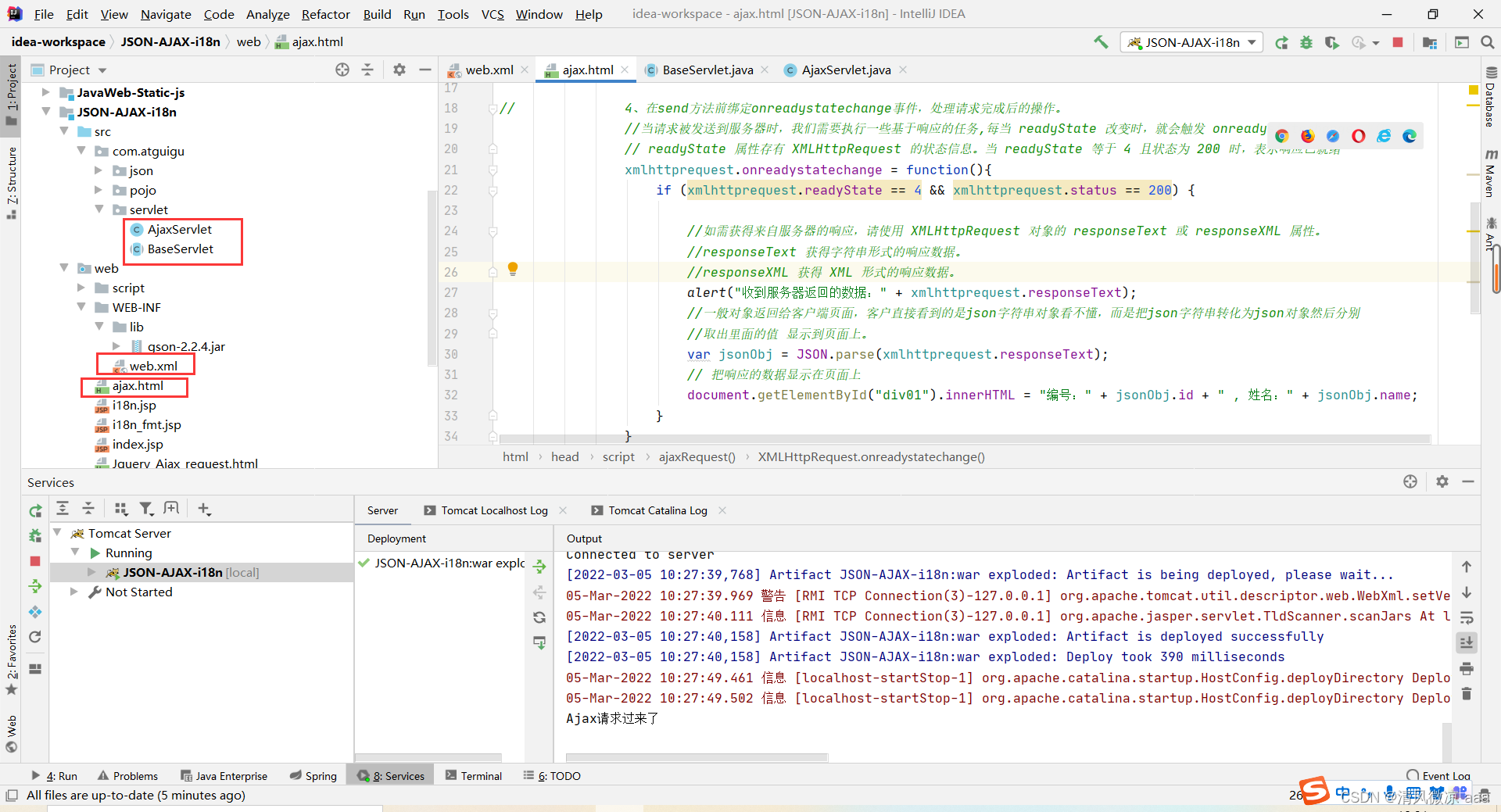
Task: Open the VCS menu
Action: (x=493, y=14)
